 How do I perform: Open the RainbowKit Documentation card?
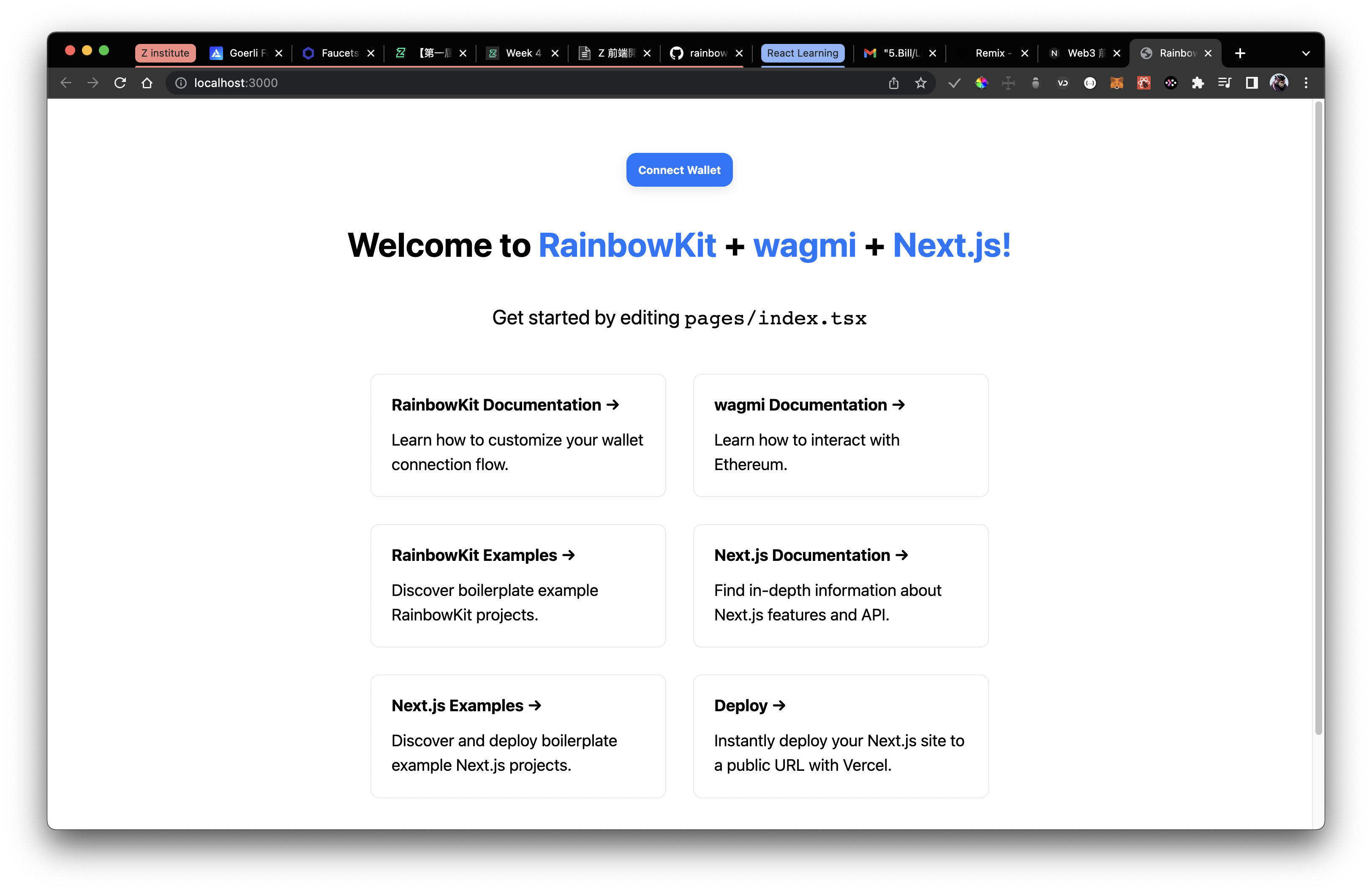click(x=518, y=435)
